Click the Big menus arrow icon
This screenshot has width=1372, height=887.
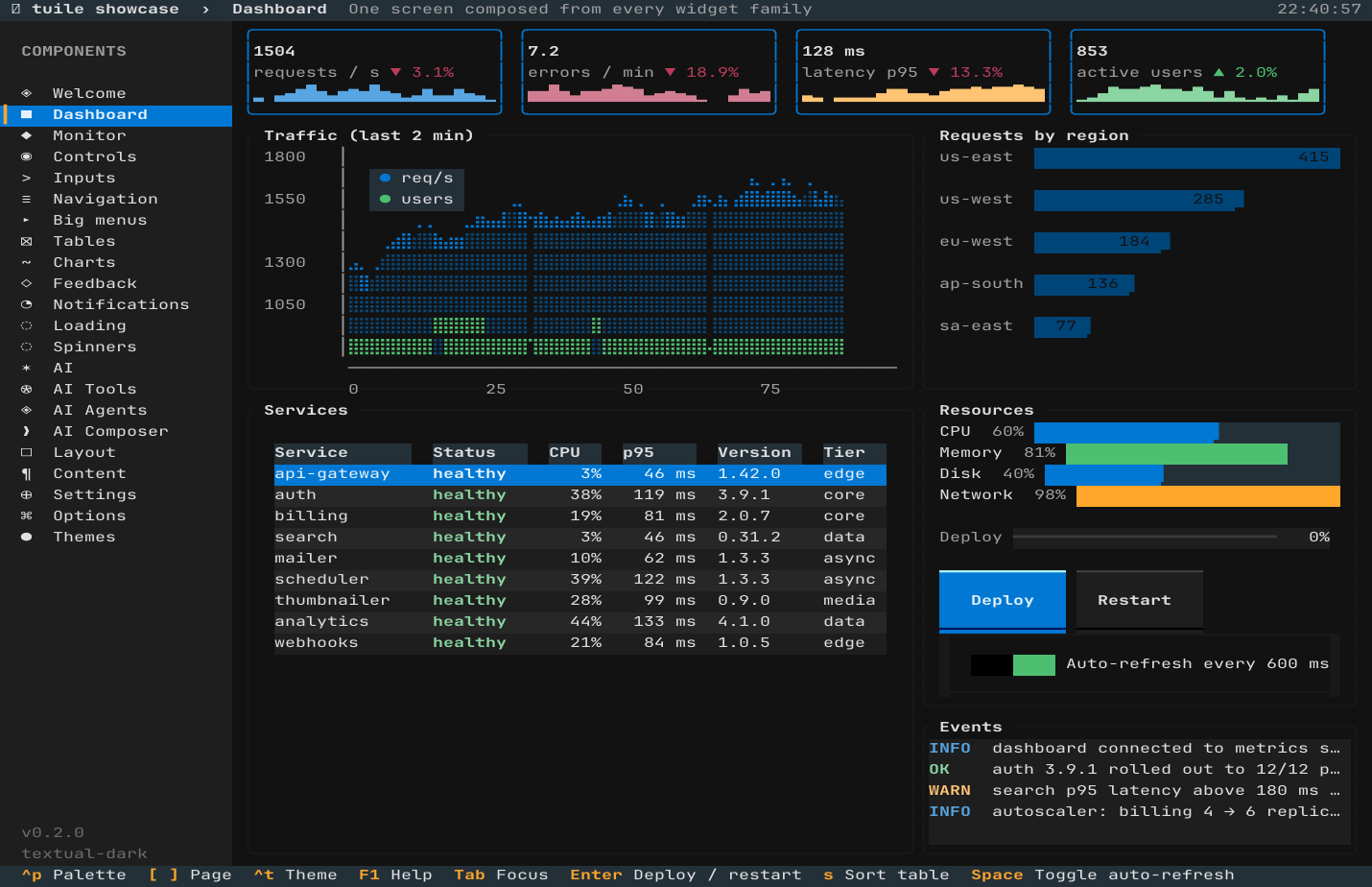(27, 220)
